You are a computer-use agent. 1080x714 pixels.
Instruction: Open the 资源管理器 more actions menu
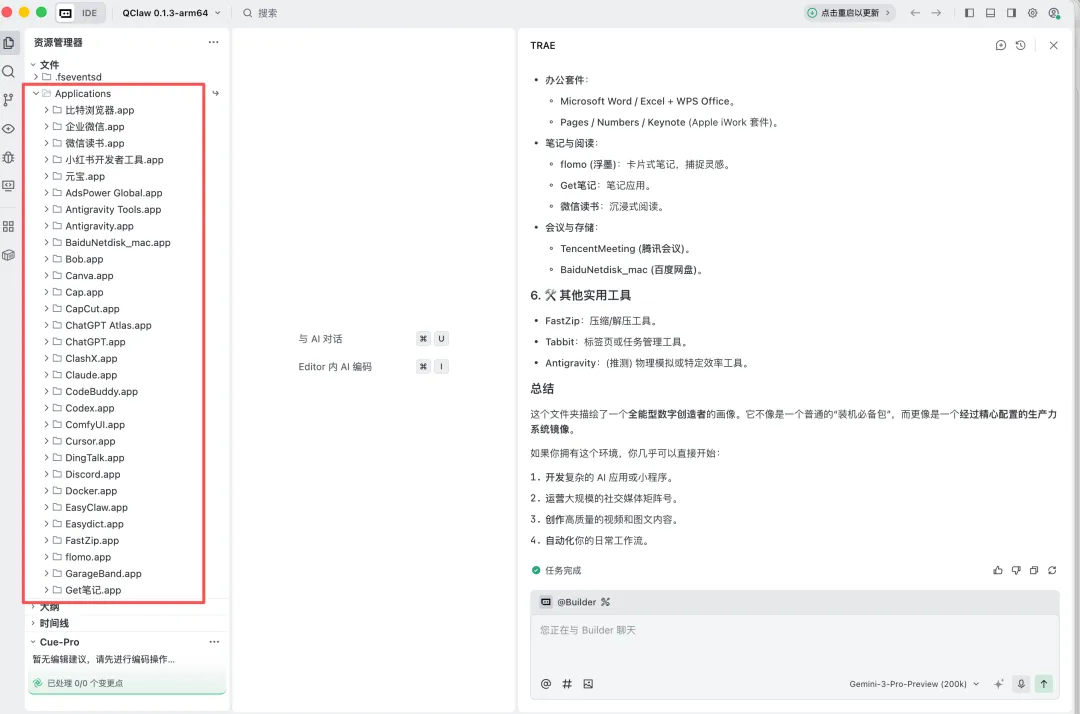[214, 42]
